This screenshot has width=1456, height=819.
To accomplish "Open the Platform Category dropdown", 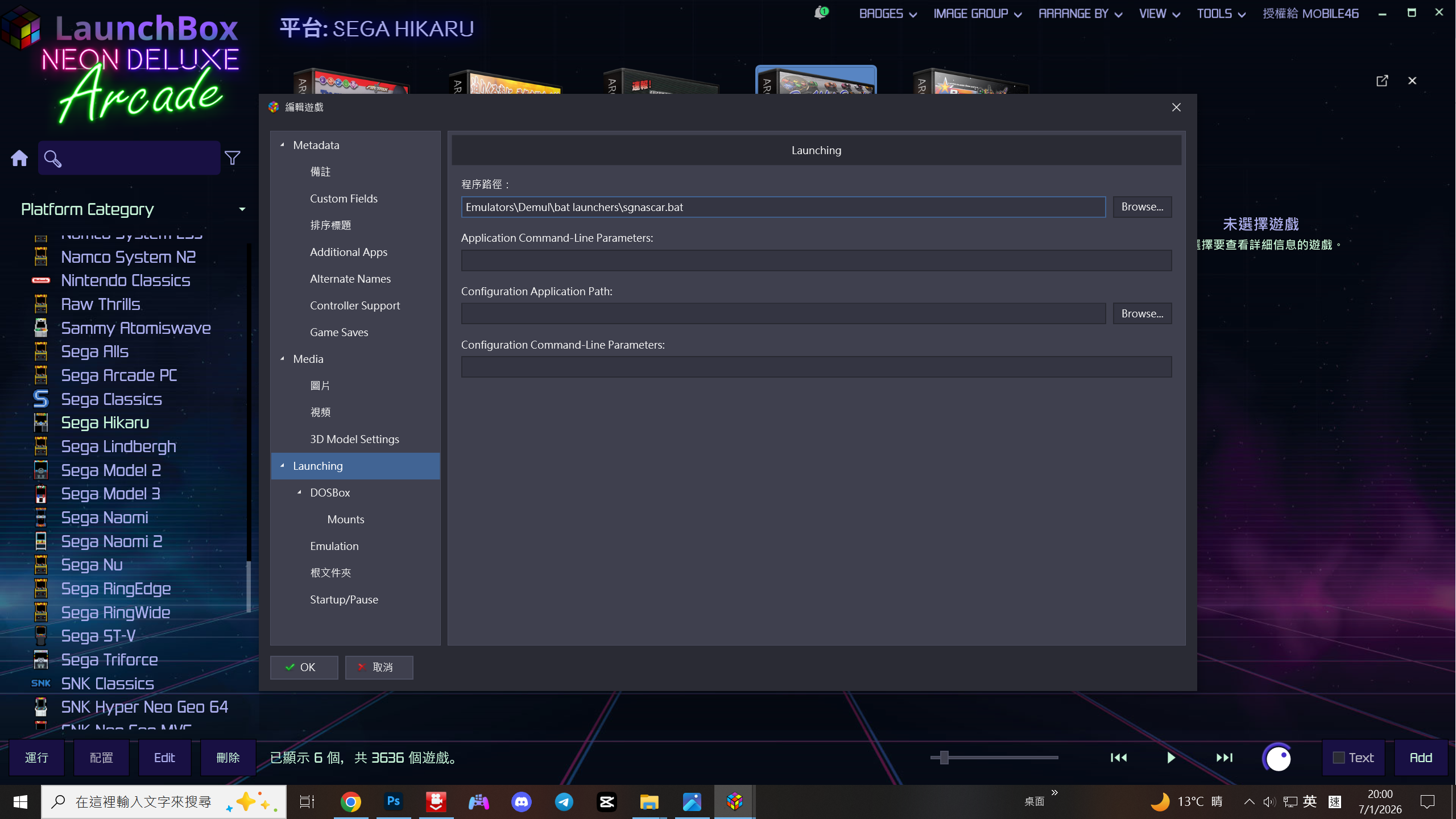I will pyautogui.click(x=242, y=209).
